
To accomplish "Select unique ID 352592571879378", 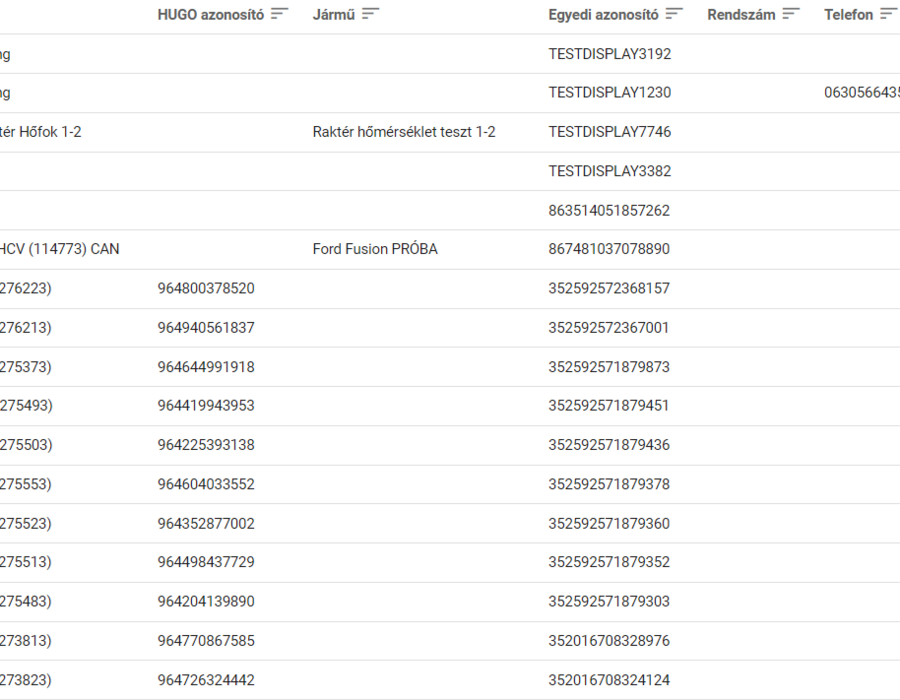I will tap(609, 484).
